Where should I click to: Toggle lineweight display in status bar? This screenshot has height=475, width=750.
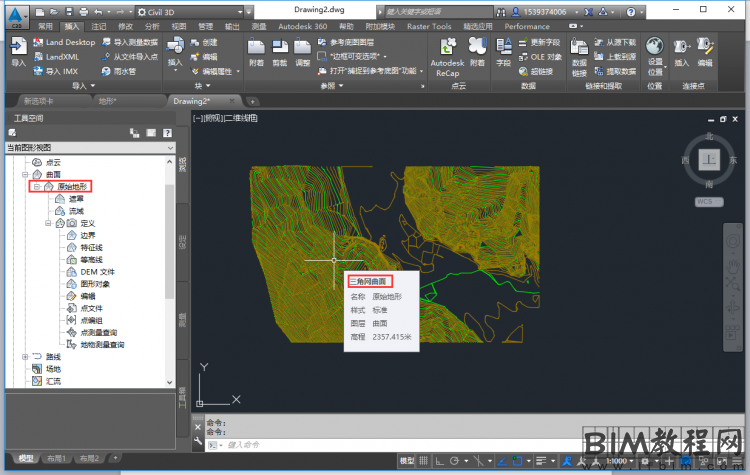pos(541,461)
